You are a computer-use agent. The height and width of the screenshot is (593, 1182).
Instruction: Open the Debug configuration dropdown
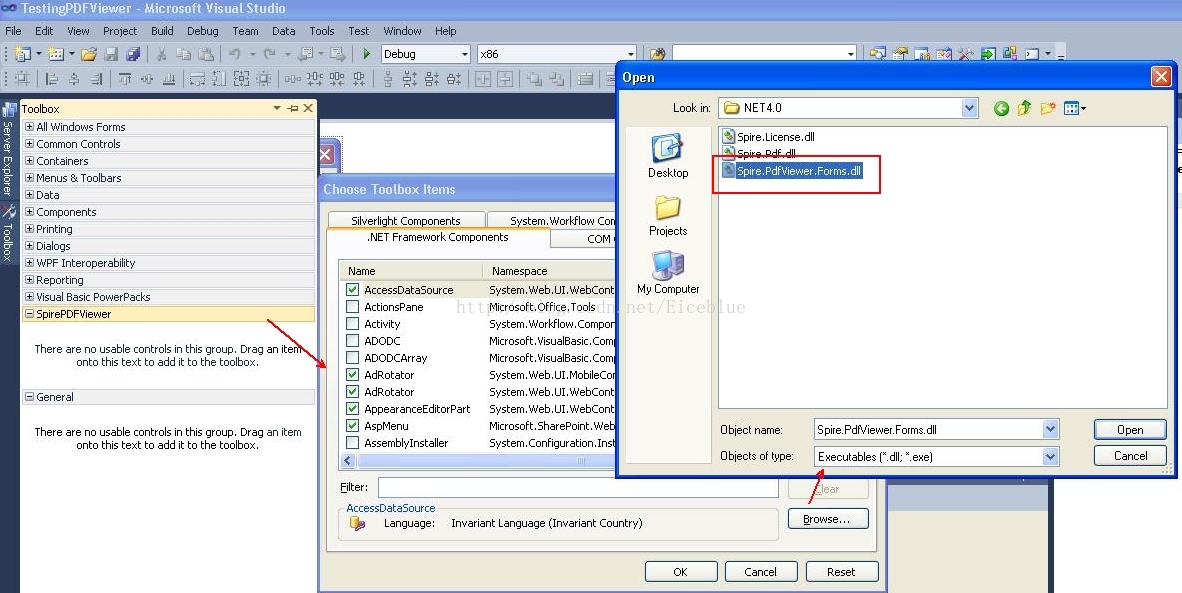click(x=464, y=54)
